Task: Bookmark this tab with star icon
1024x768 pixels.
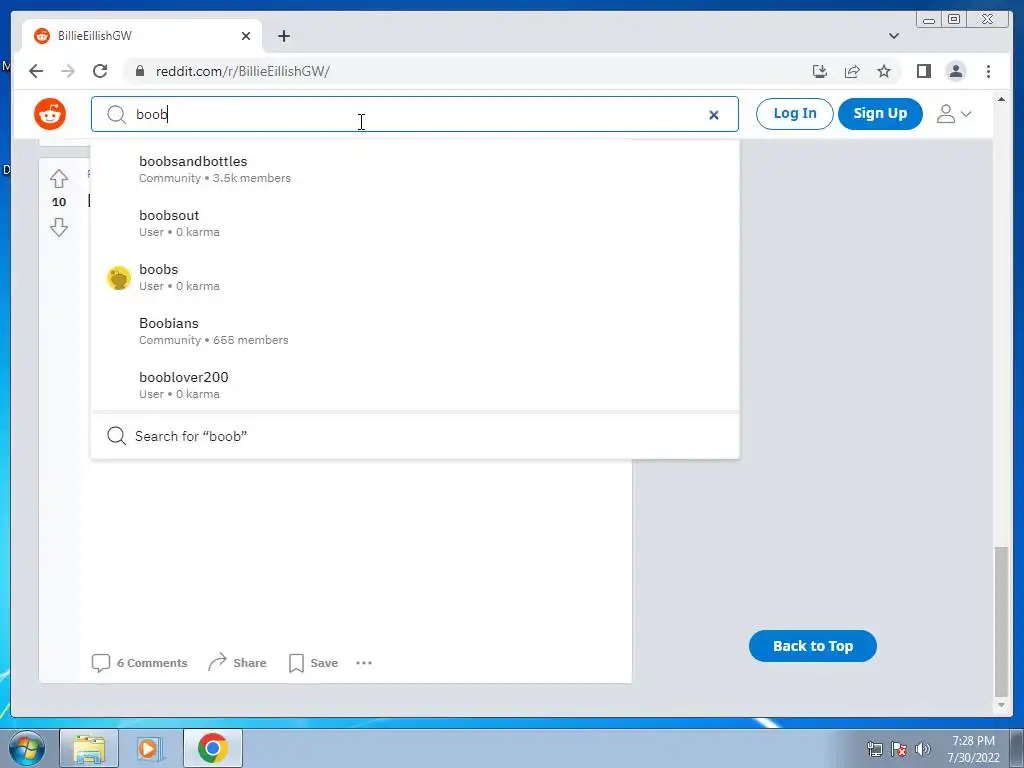Action: click(884, 71)
